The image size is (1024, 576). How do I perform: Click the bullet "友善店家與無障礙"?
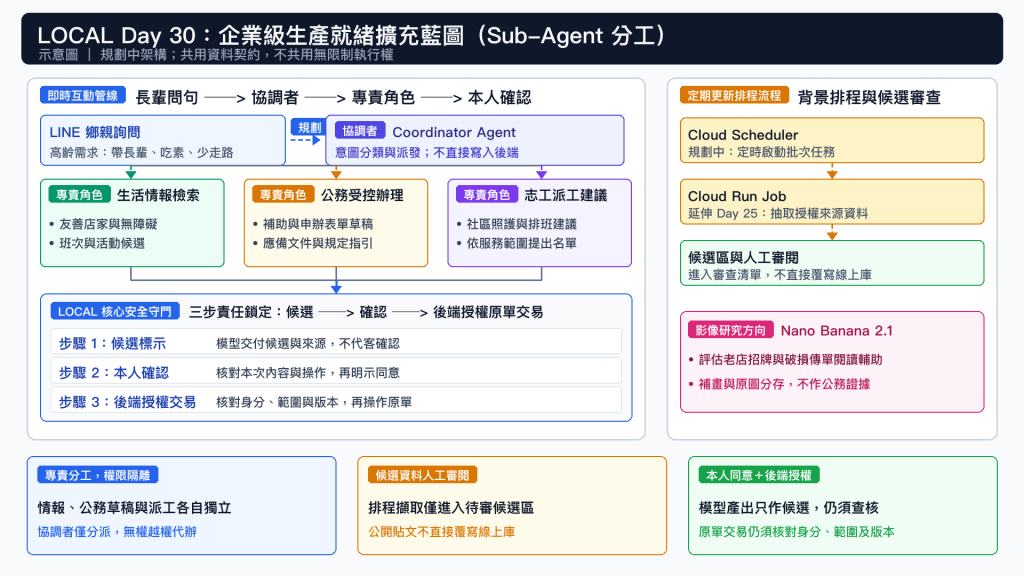(x=108, y=224)
